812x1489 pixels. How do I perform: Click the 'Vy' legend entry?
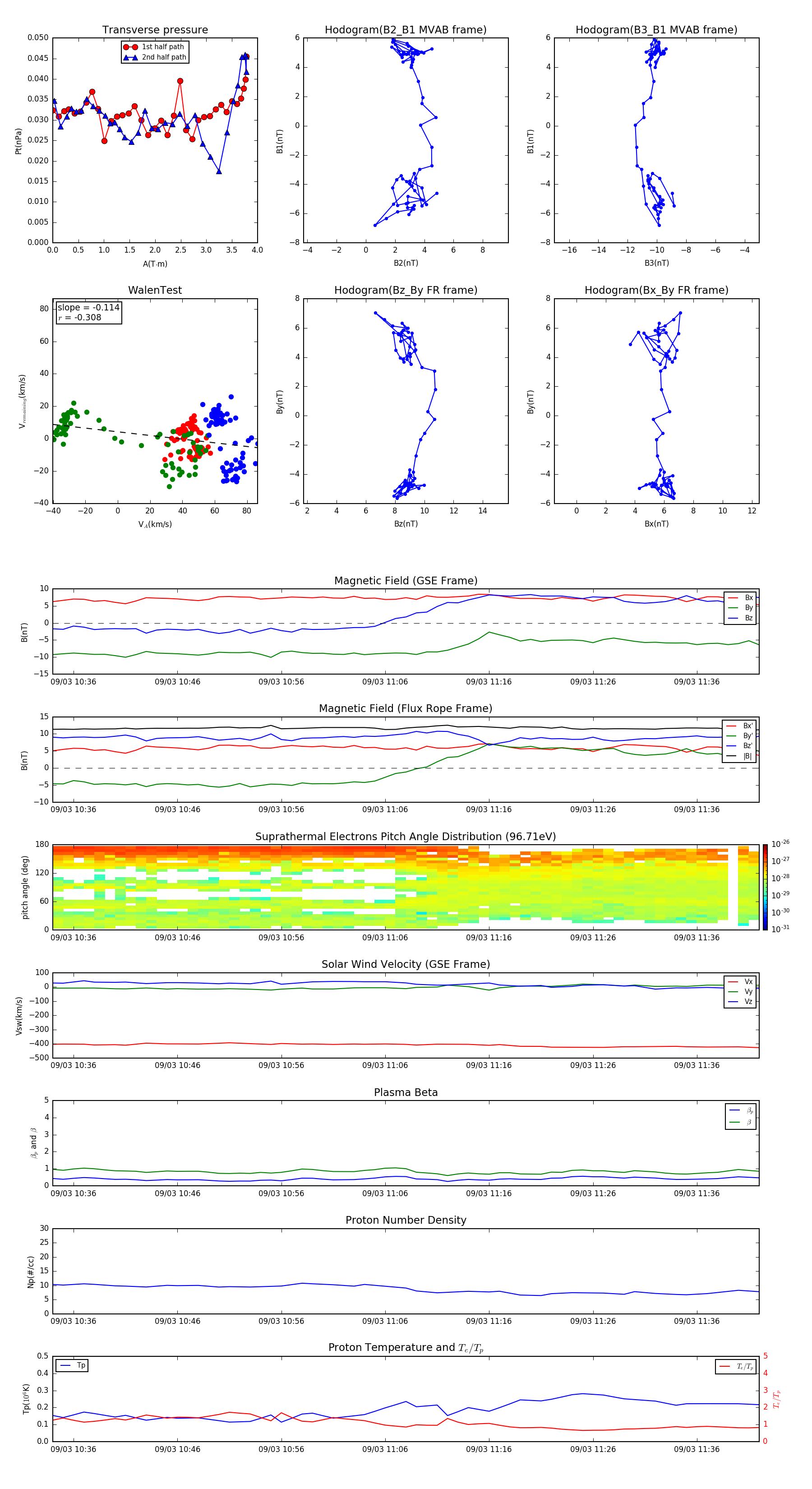pyautogui.click(x=741, y=991)
